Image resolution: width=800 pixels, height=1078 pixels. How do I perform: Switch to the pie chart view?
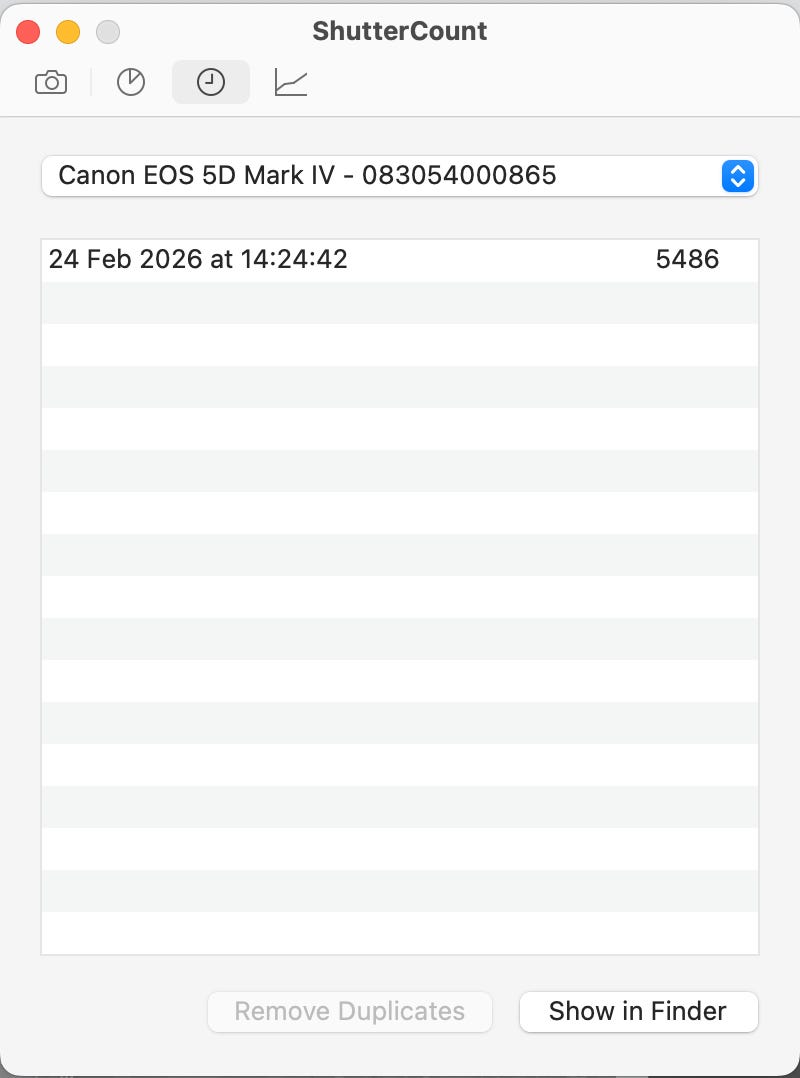point(131,83)
